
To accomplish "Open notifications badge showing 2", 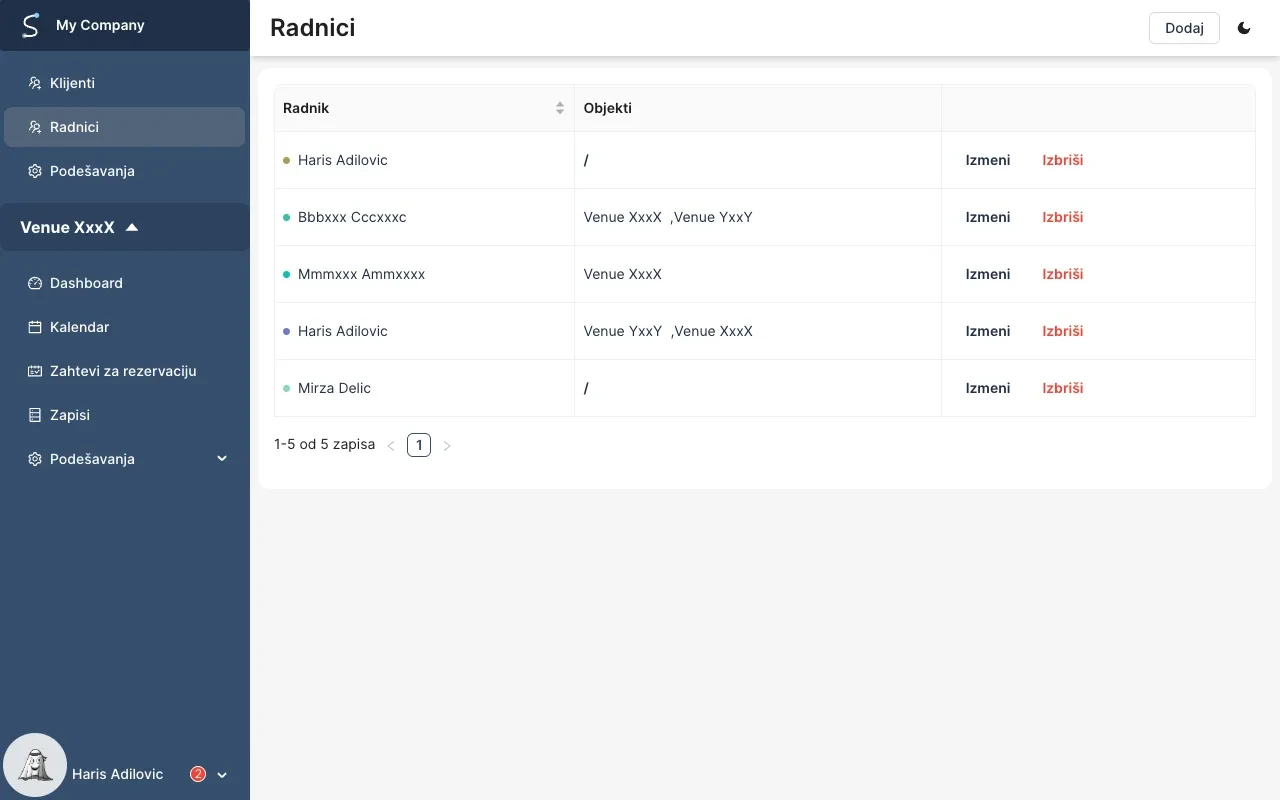I will (x=198, y=774).
